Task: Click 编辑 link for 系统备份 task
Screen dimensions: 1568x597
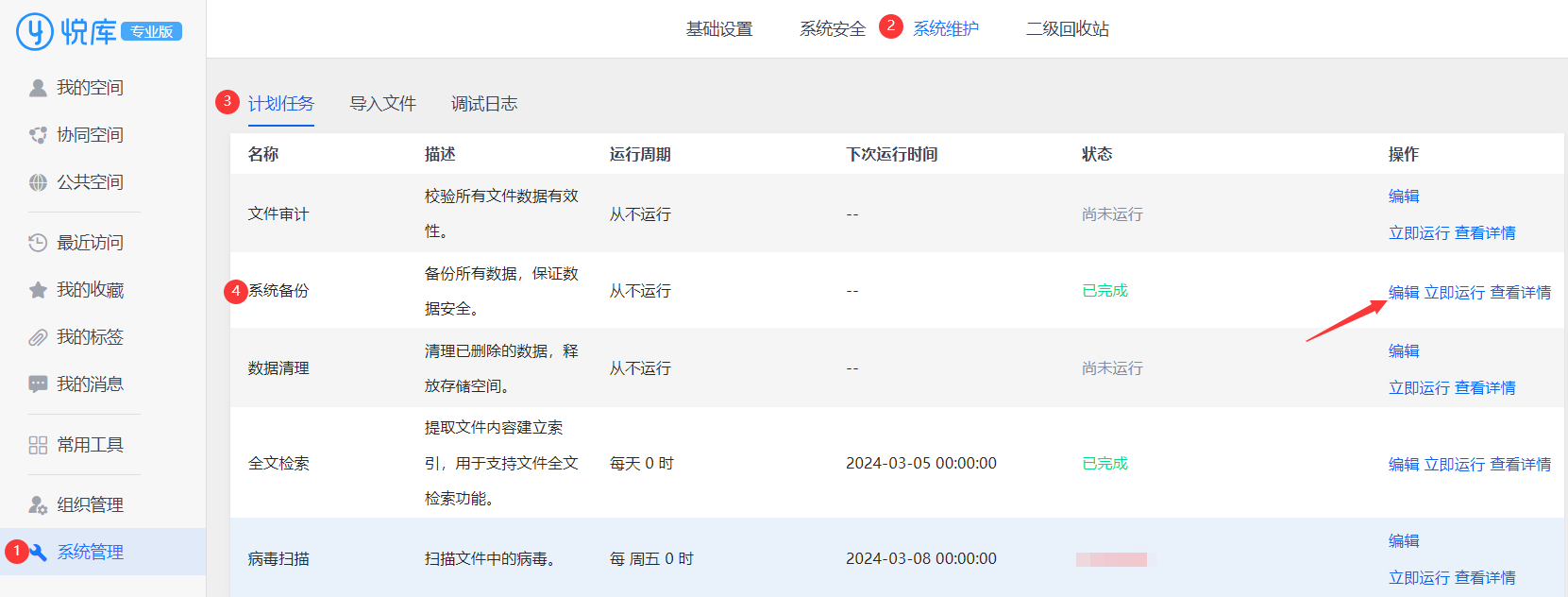Action: point(1403,293)
